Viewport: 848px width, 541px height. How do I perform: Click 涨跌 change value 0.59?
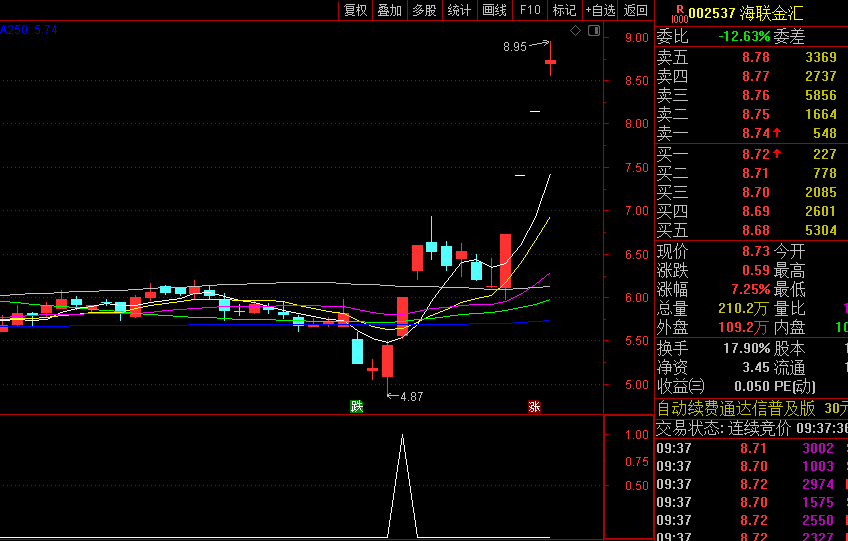(756, 270)
